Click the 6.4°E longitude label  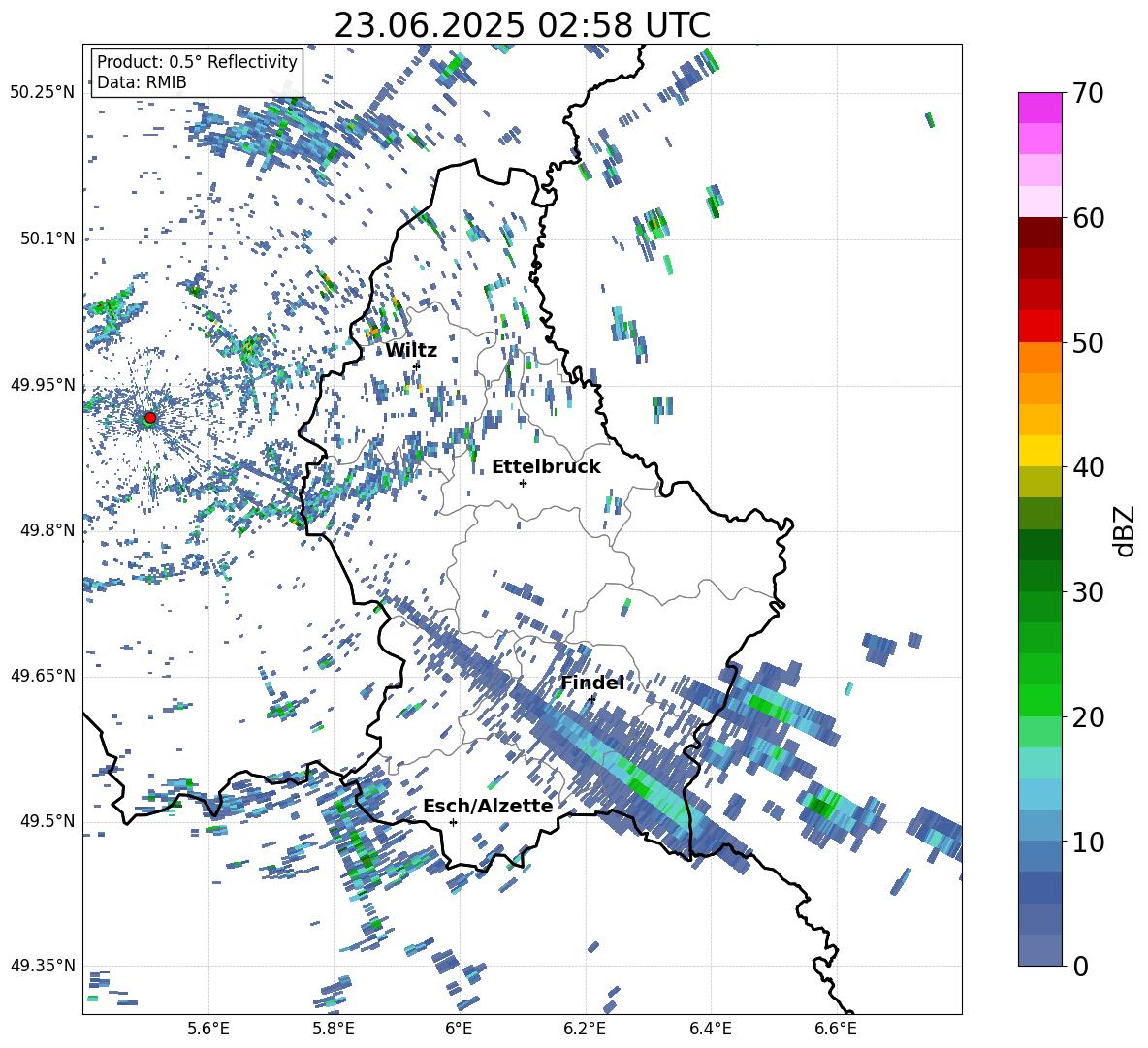[x=710, y=1029]
